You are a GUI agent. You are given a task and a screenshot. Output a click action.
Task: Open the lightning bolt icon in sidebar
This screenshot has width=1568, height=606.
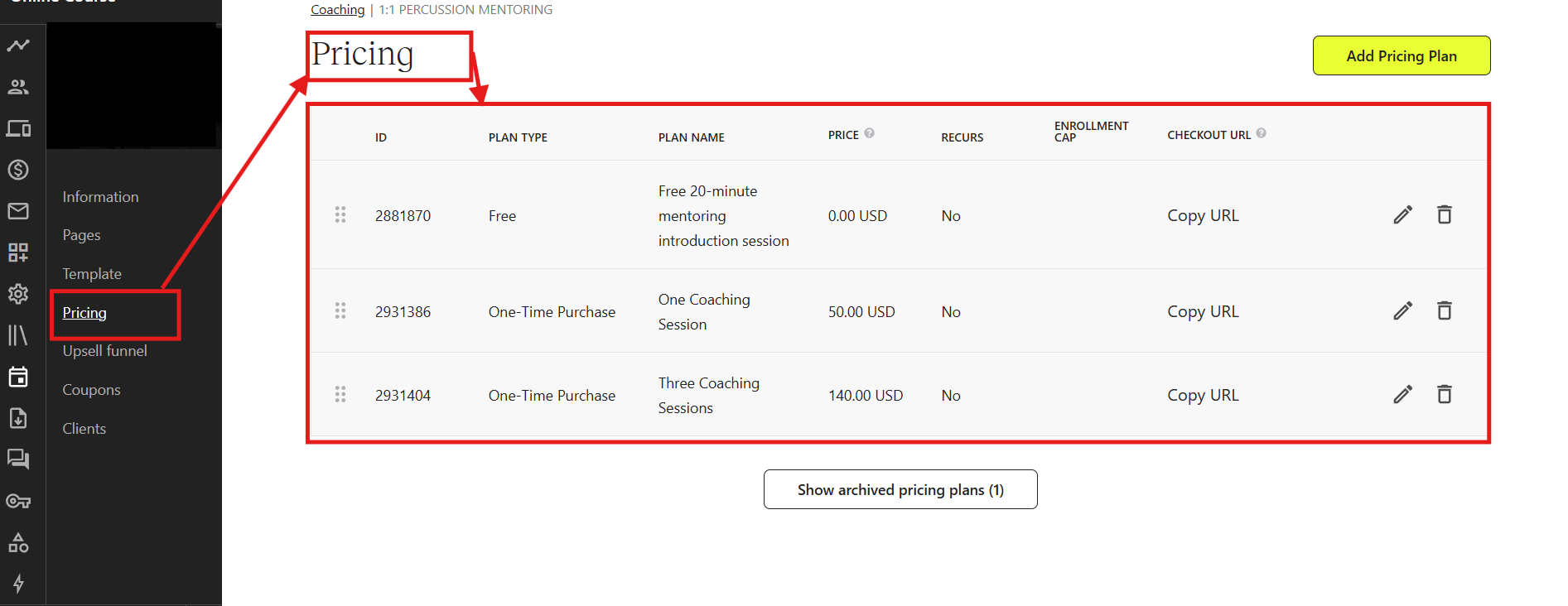click(18, 584)
